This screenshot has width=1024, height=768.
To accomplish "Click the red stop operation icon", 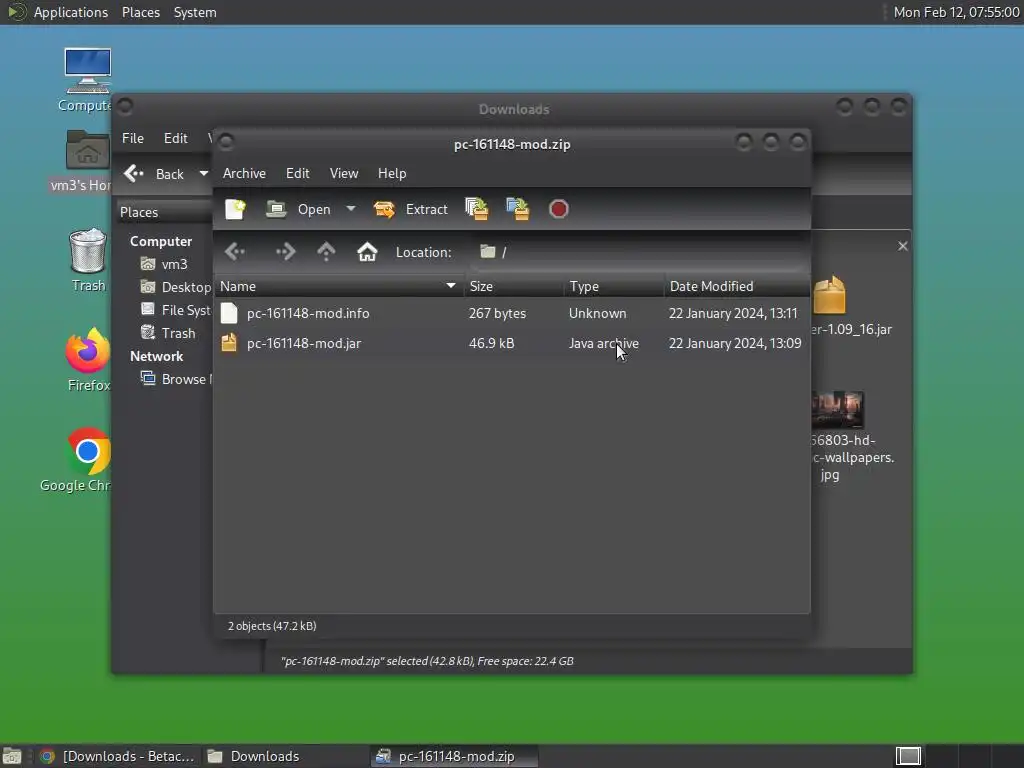I will point(558,210).
